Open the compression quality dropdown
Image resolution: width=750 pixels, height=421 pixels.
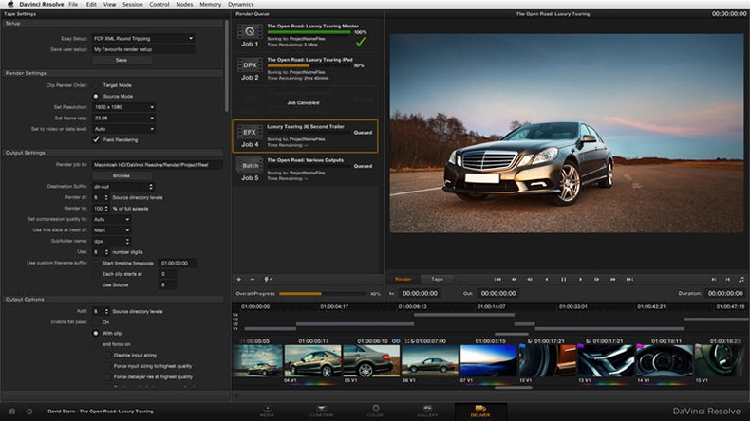[x=111, y=219]
